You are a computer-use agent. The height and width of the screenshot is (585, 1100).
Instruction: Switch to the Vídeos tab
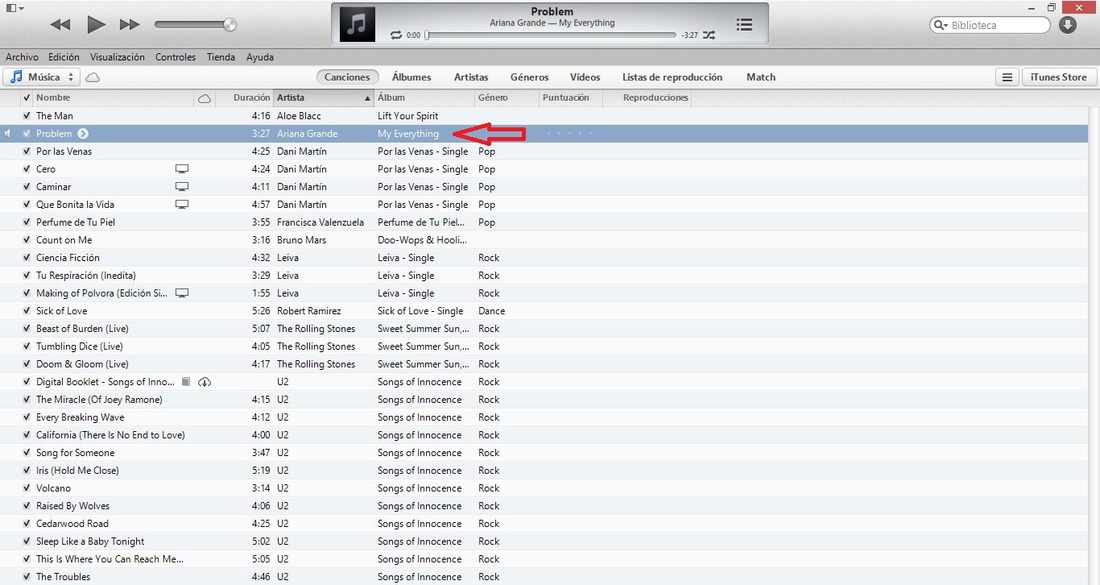(x=585, y=77)
